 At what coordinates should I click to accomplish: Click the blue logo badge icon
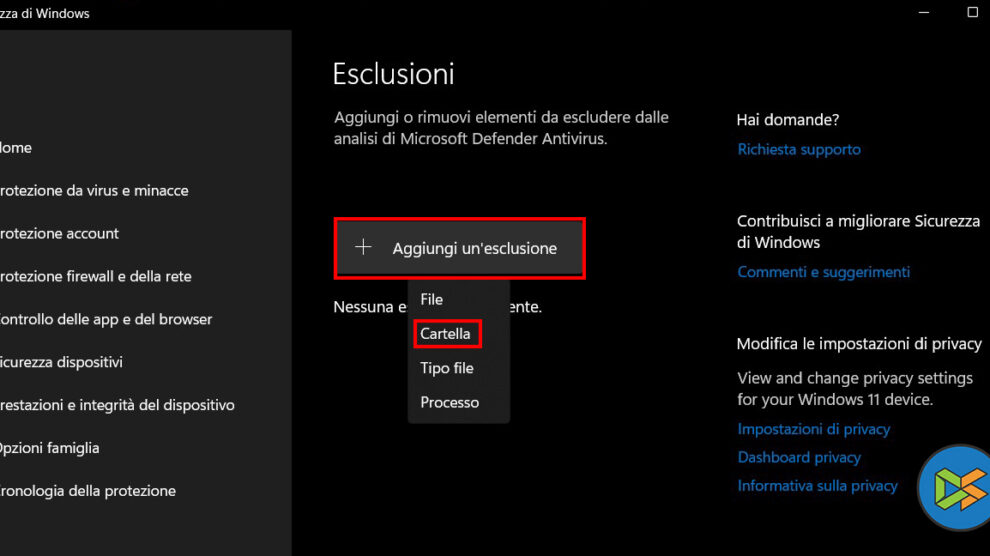pos(953,488)
